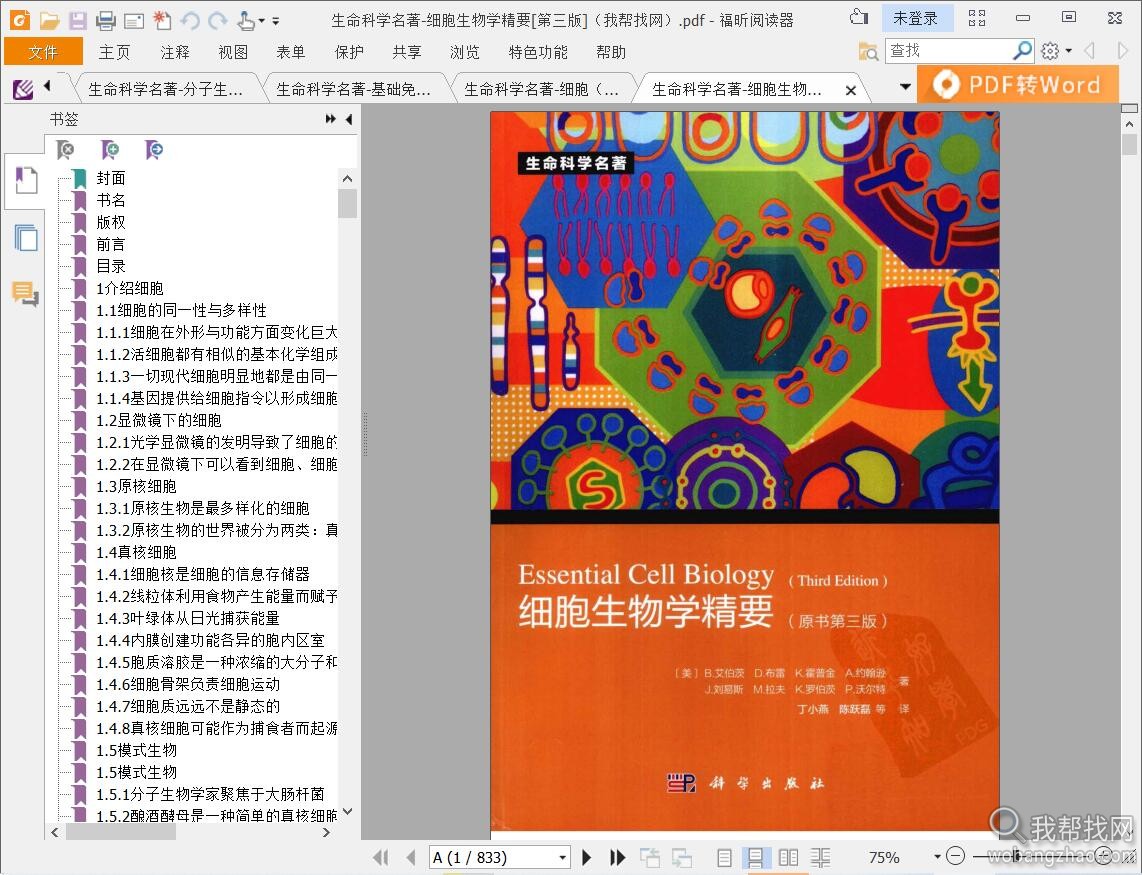Toggle the ribbon display with four-corners icon
This screenshot has height=875, width=1142.
(x=977, y=18)
